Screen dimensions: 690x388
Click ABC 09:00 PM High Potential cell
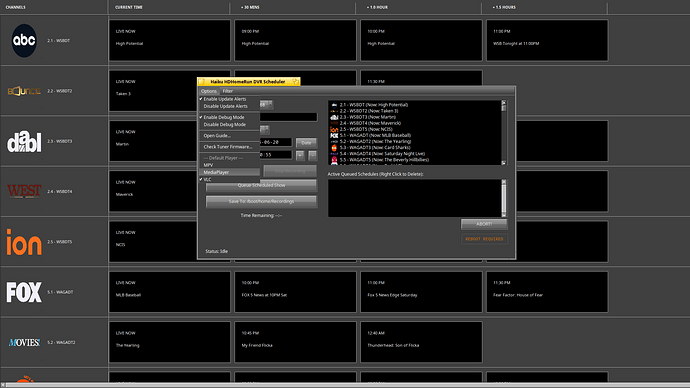tap(295, 40)
